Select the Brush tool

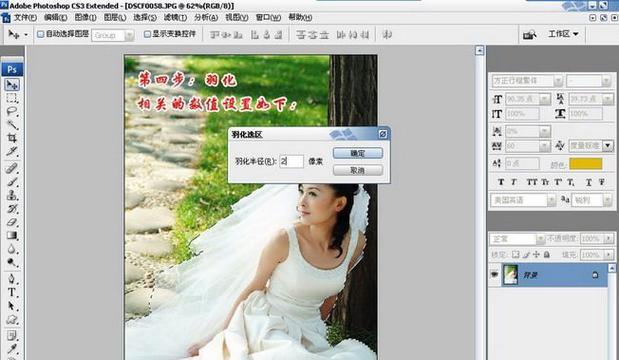(12, 182)
